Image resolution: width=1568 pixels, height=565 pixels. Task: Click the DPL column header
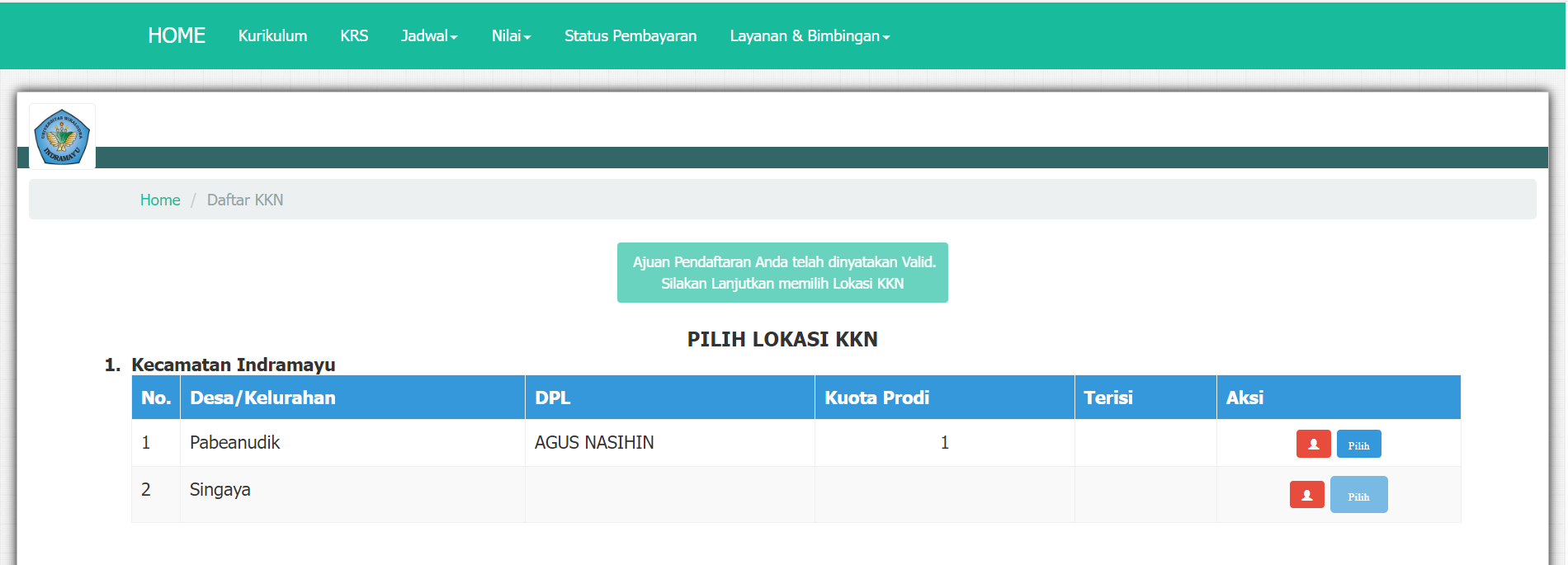(552, 398)
